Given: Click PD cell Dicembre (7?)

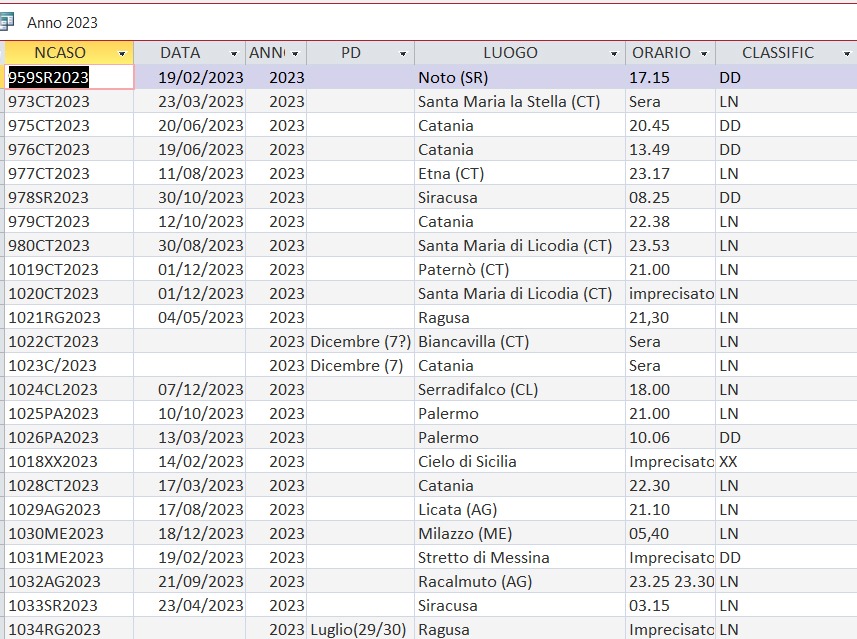Looking at the screenshot, I should point(361,342).
